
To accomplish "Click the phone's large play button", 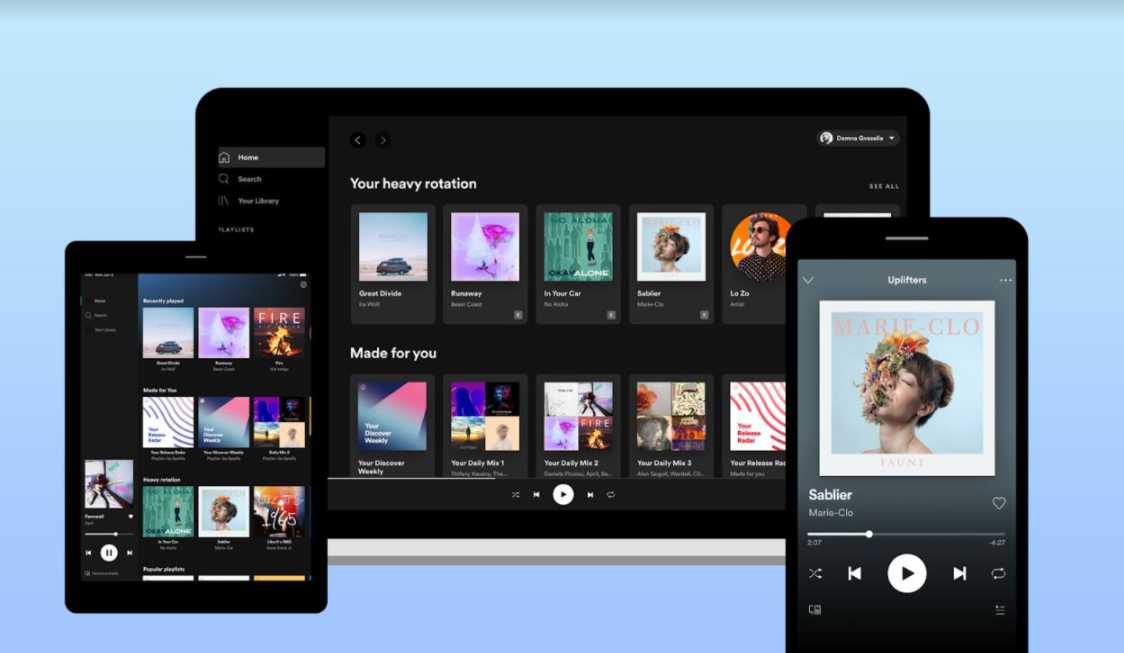I will coord(907,573).
